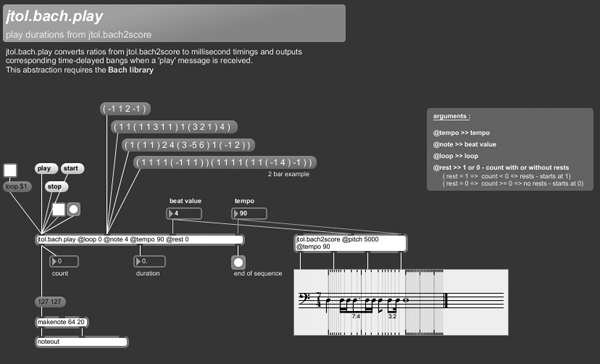
Task: Click the final barline in the score
Action: pos(445,300)
